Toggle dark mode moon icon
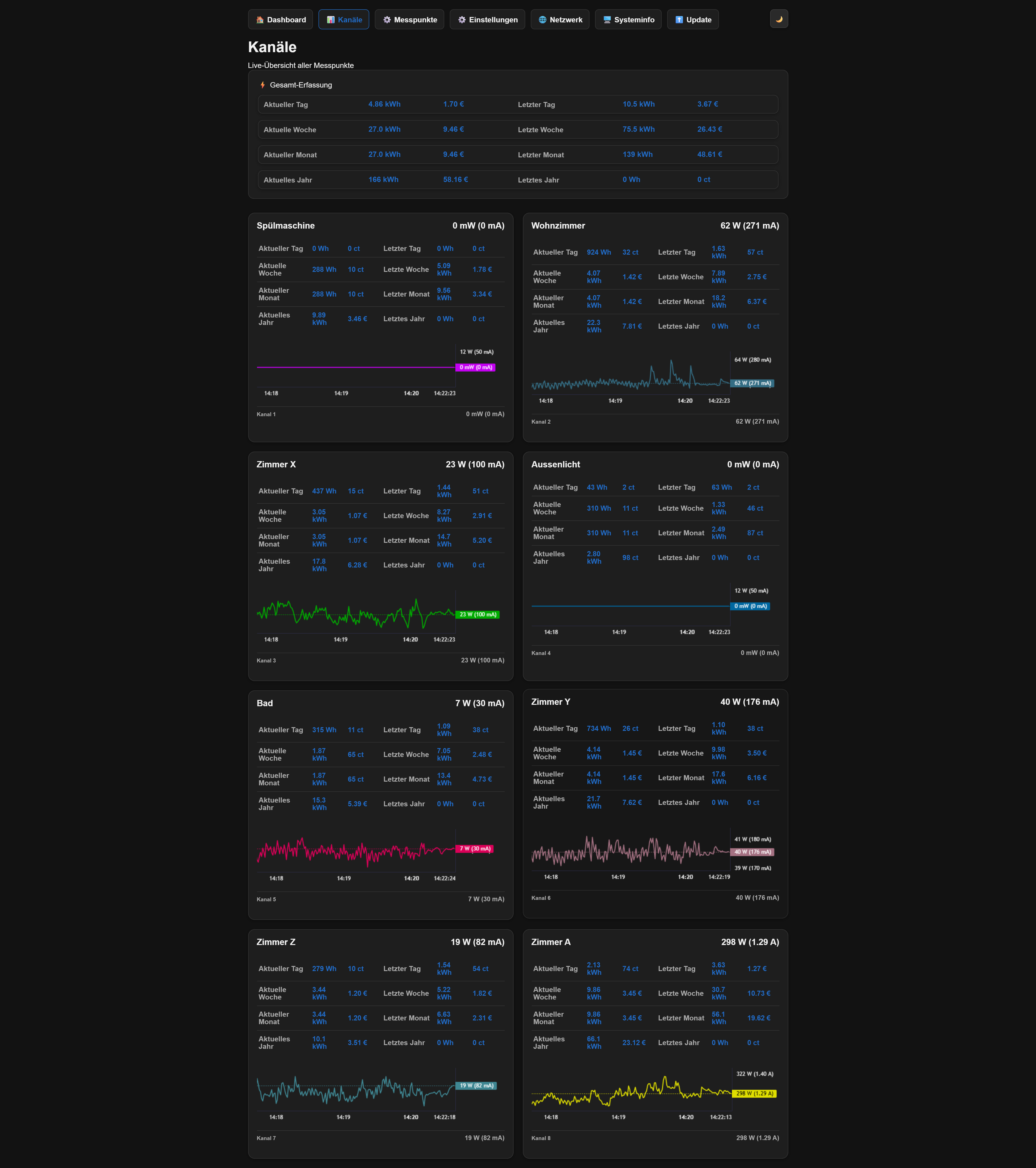 coord(779,19)
